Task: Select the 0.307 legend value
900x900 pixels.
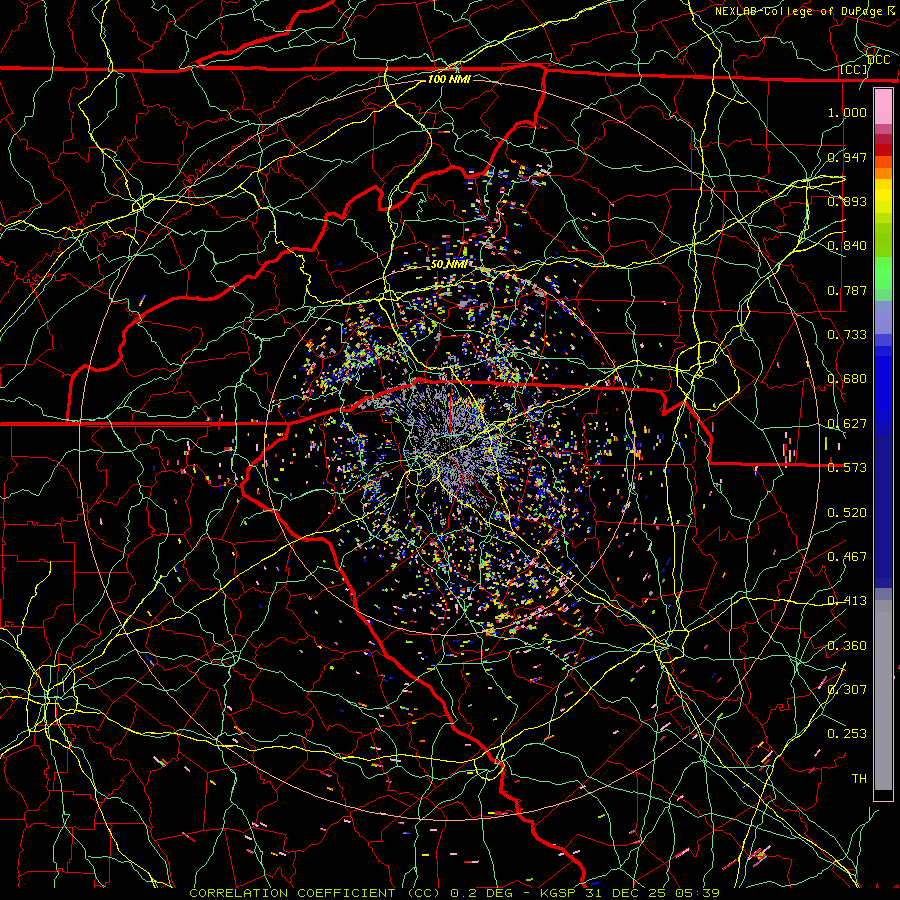Action: point(847,690)
